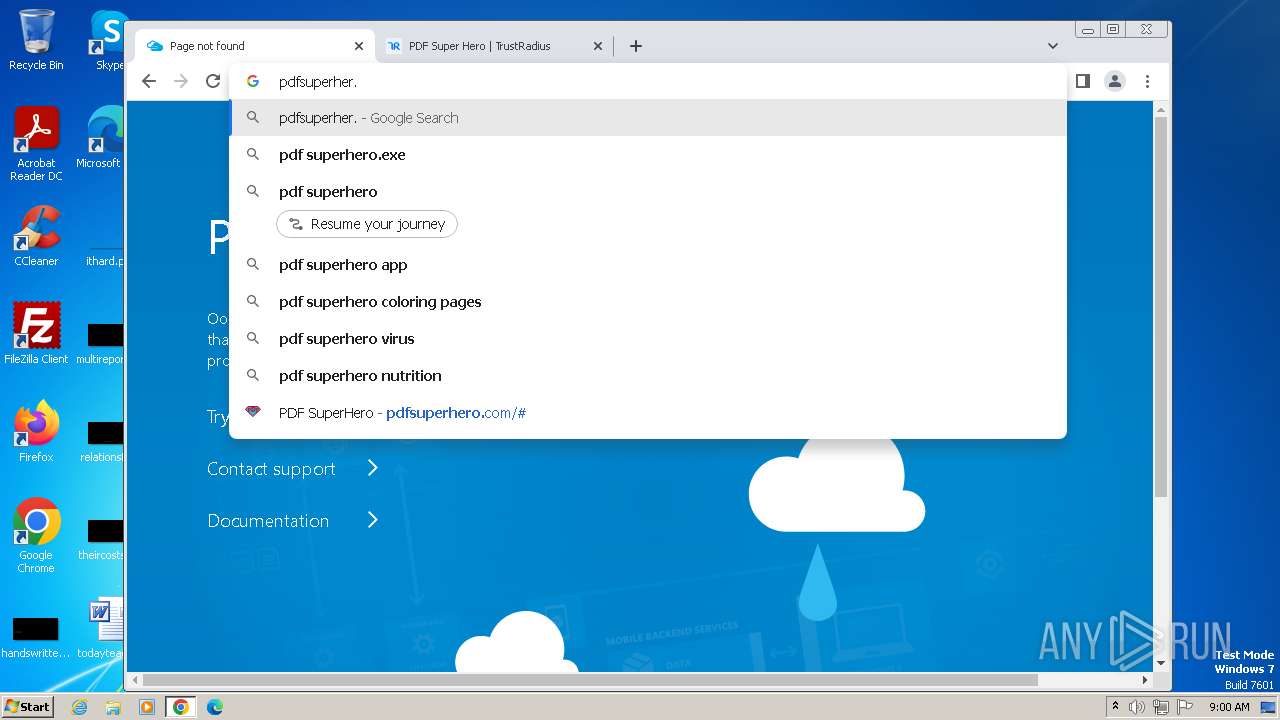
Task: Click the horizontal page scrollbar
Action: point(590,680)
